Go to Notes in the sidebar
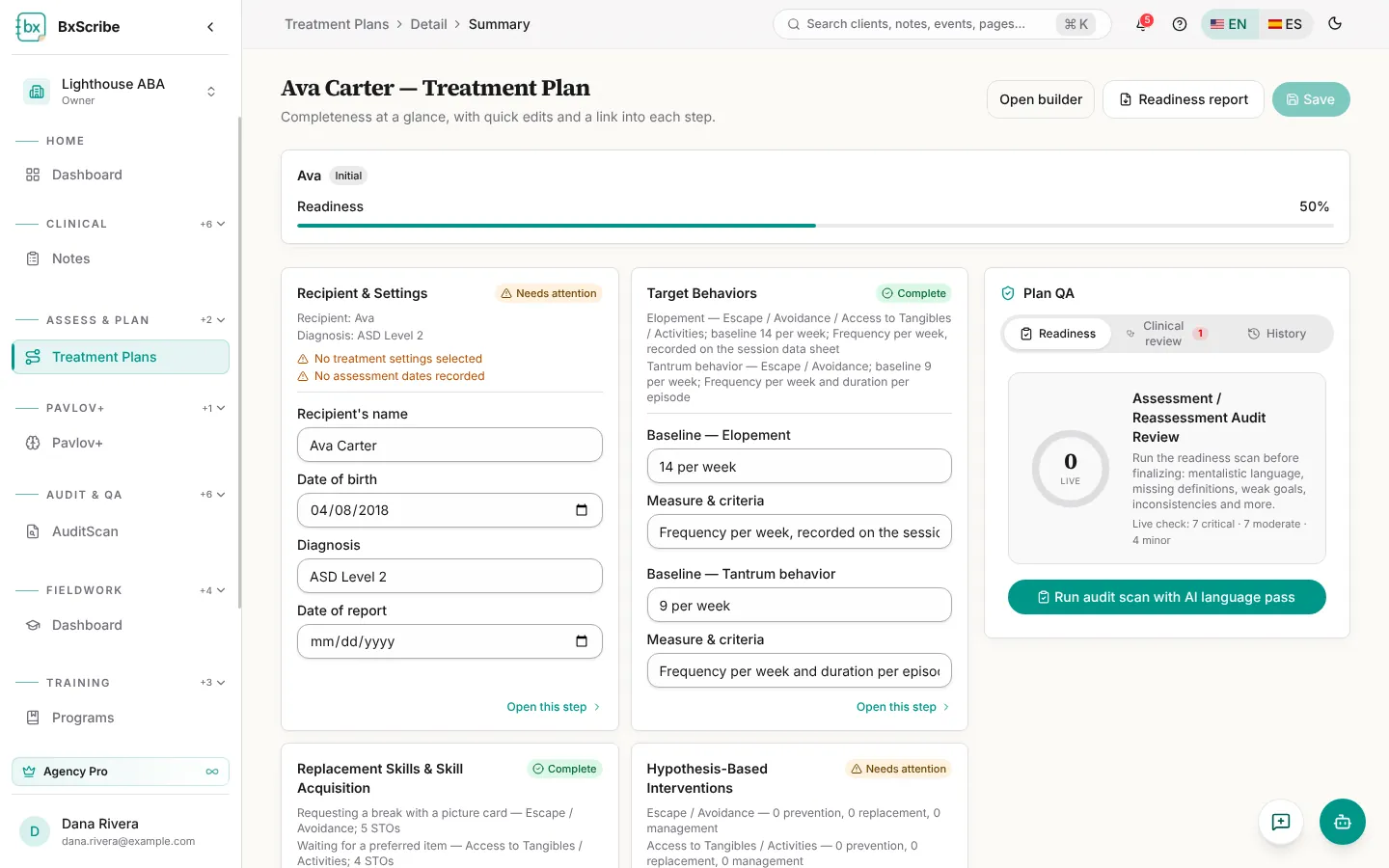Screen dimensions: 1389x868 (x=121, y=258)
